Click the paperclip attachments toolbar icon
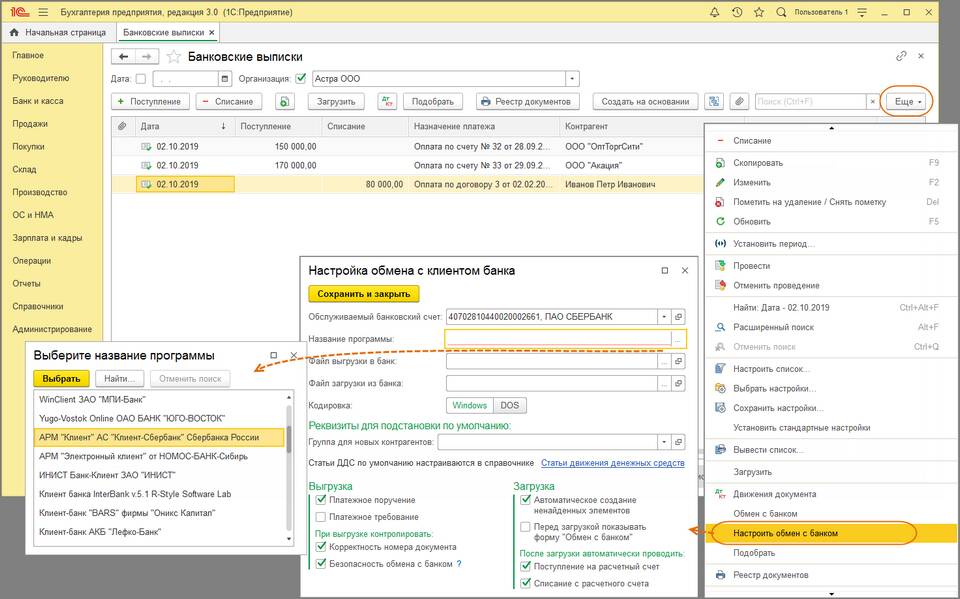 tap(739, 102)
